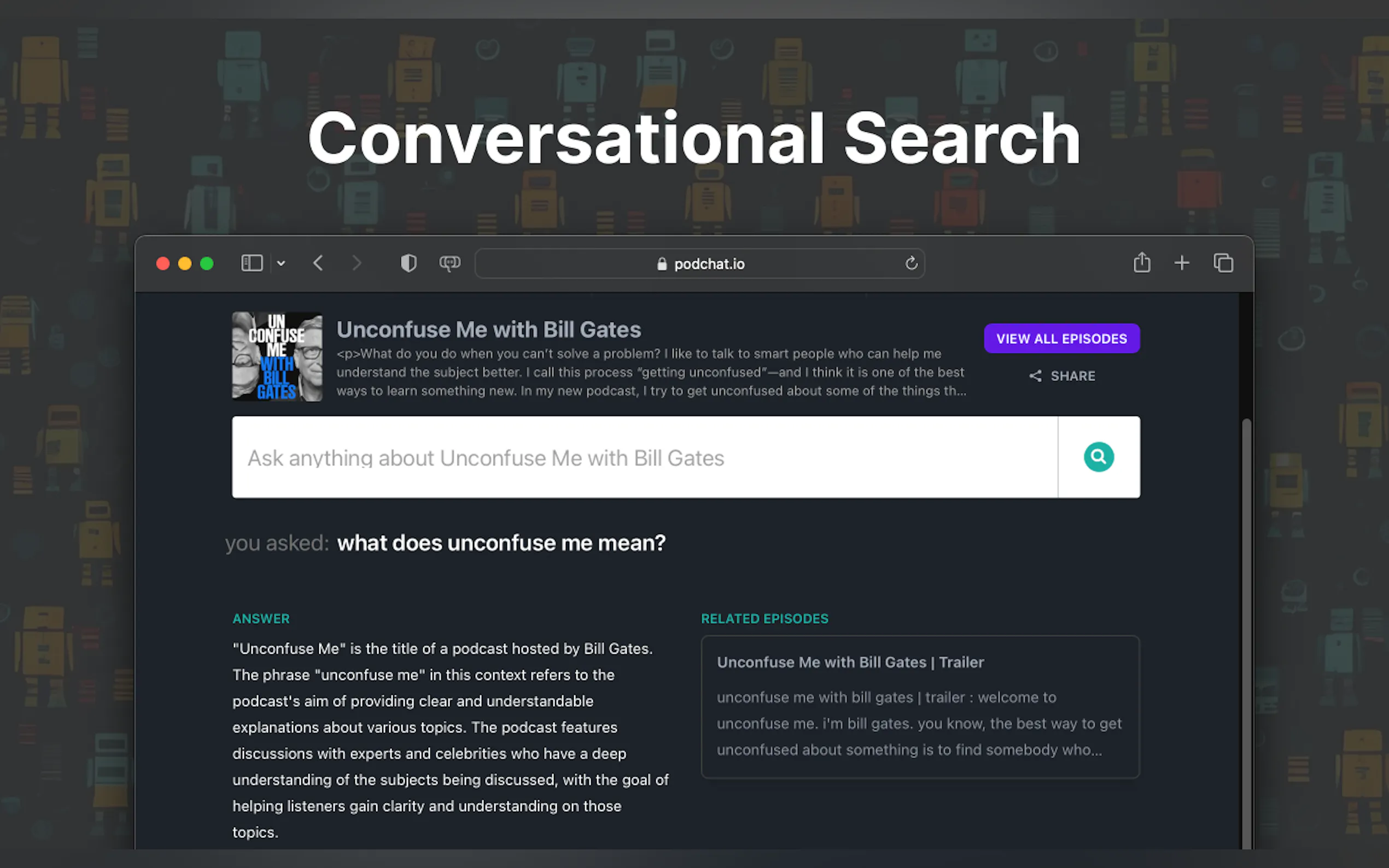This screenshot has width=1389, height=868.
Task: Focus the Ask anything search field
Action: 643,458
